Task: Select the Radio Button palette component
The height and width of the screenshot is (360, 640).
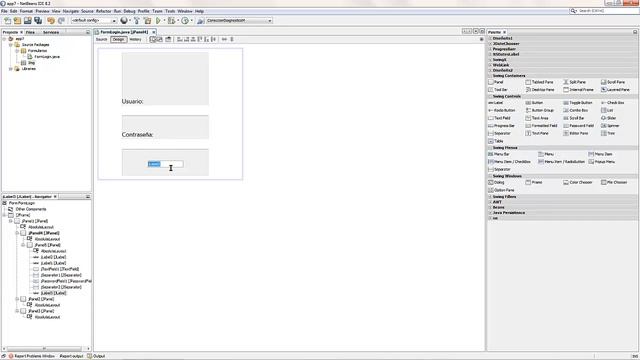Action: pos(502,110)
